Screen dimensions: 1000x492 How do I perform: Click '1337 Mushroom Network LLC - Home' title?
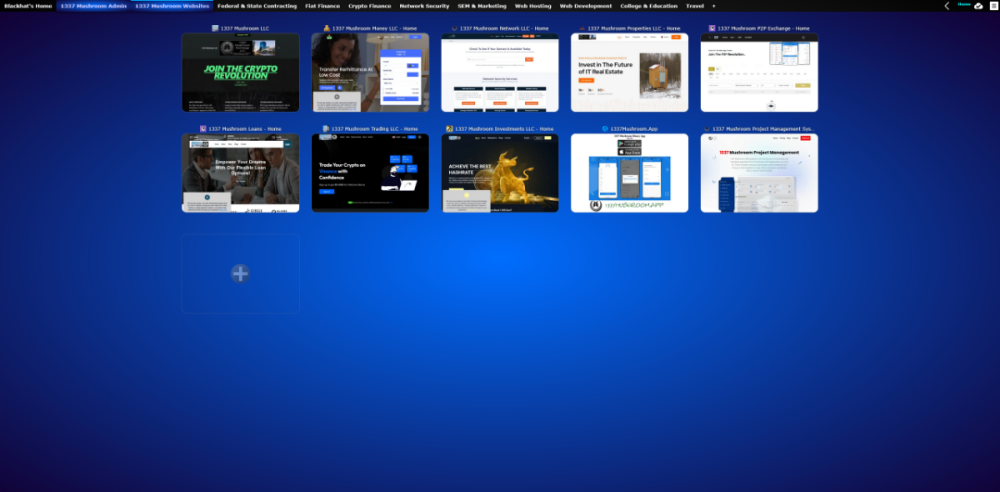[504, 28]
